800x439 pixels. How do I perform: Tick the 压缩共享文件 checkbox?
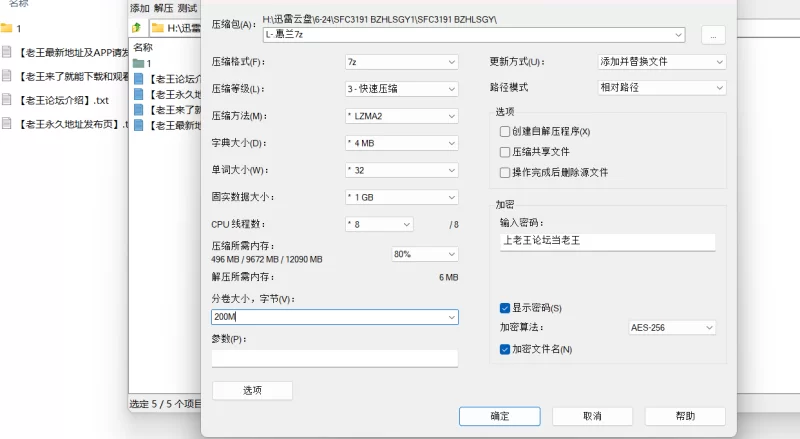[x=505, y=152]
